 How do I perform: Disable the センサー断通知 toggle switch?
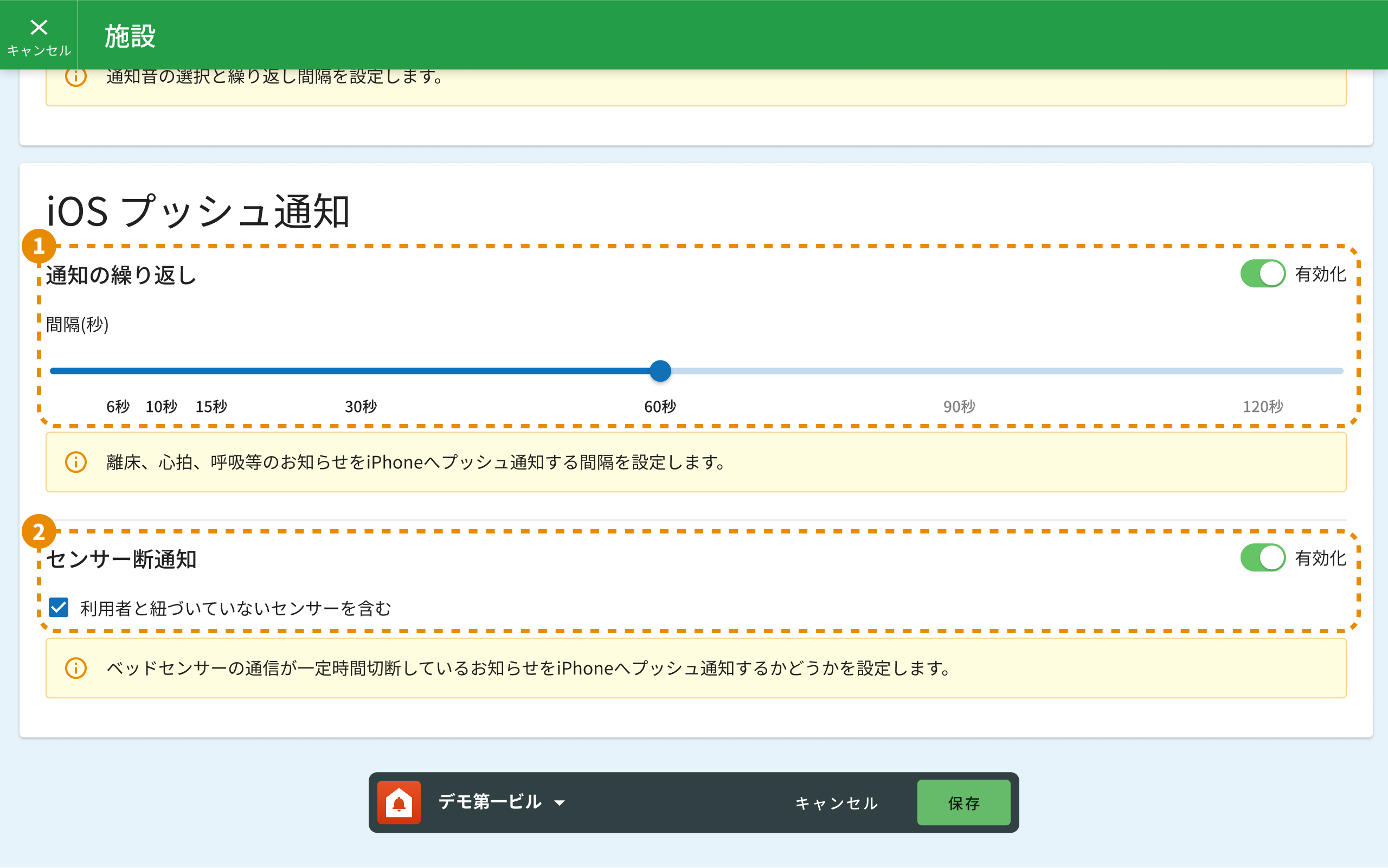click(x=1262, y=557)
